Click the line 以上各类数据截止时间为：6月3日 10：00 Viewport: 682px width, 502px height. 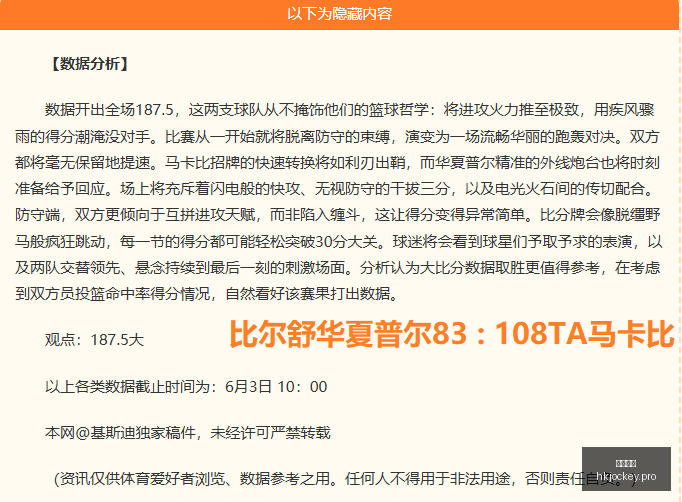click(x=186, y=386)
